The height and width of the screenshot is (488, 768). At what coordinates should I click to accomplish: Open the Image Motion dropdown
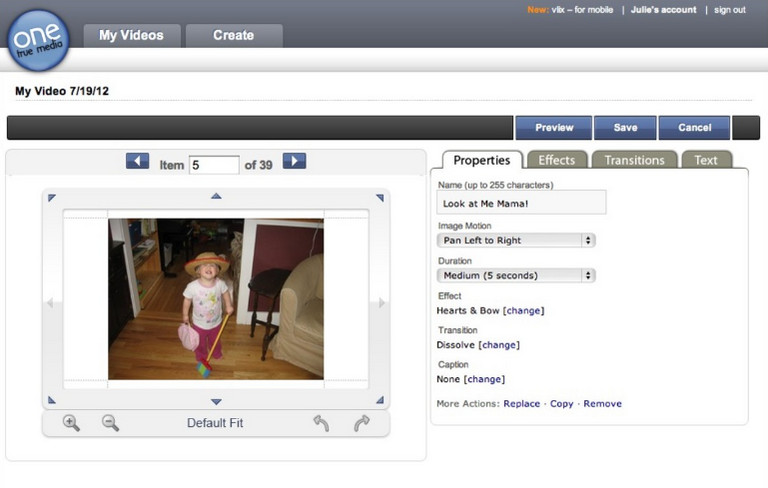pyautogui.click(x=516, y=240)
